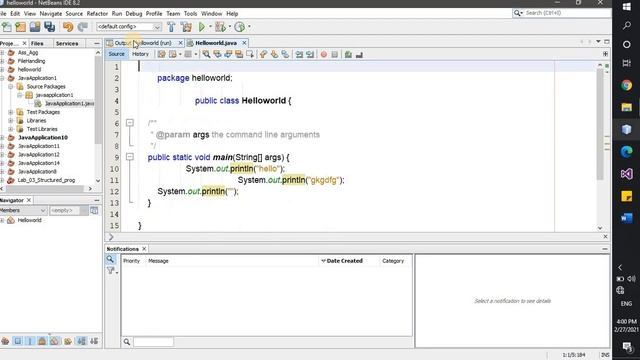
Task: Click the New File toolbar icon
Action: click(x=7, y=27)
